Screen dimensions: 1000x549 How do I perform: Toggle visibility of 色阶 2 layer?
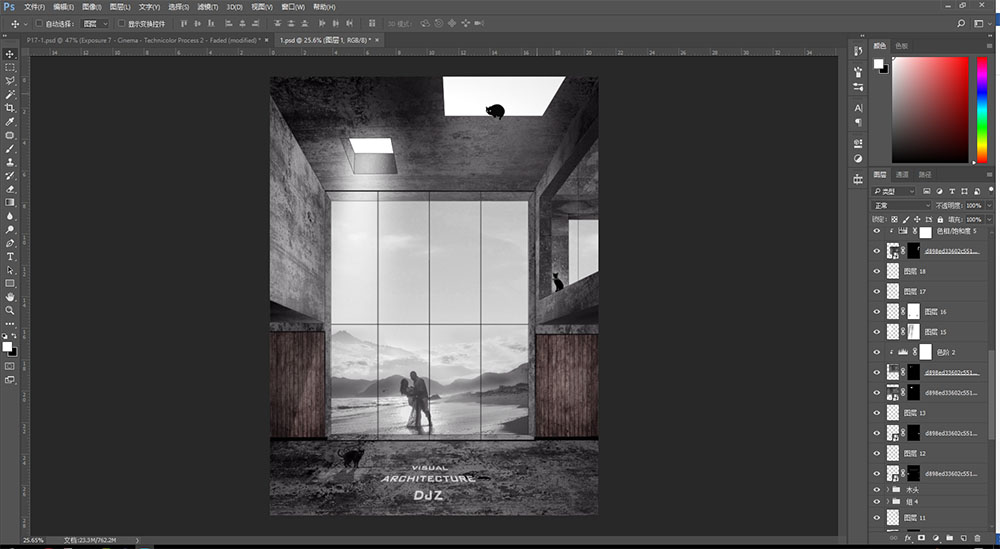point(877,352)
